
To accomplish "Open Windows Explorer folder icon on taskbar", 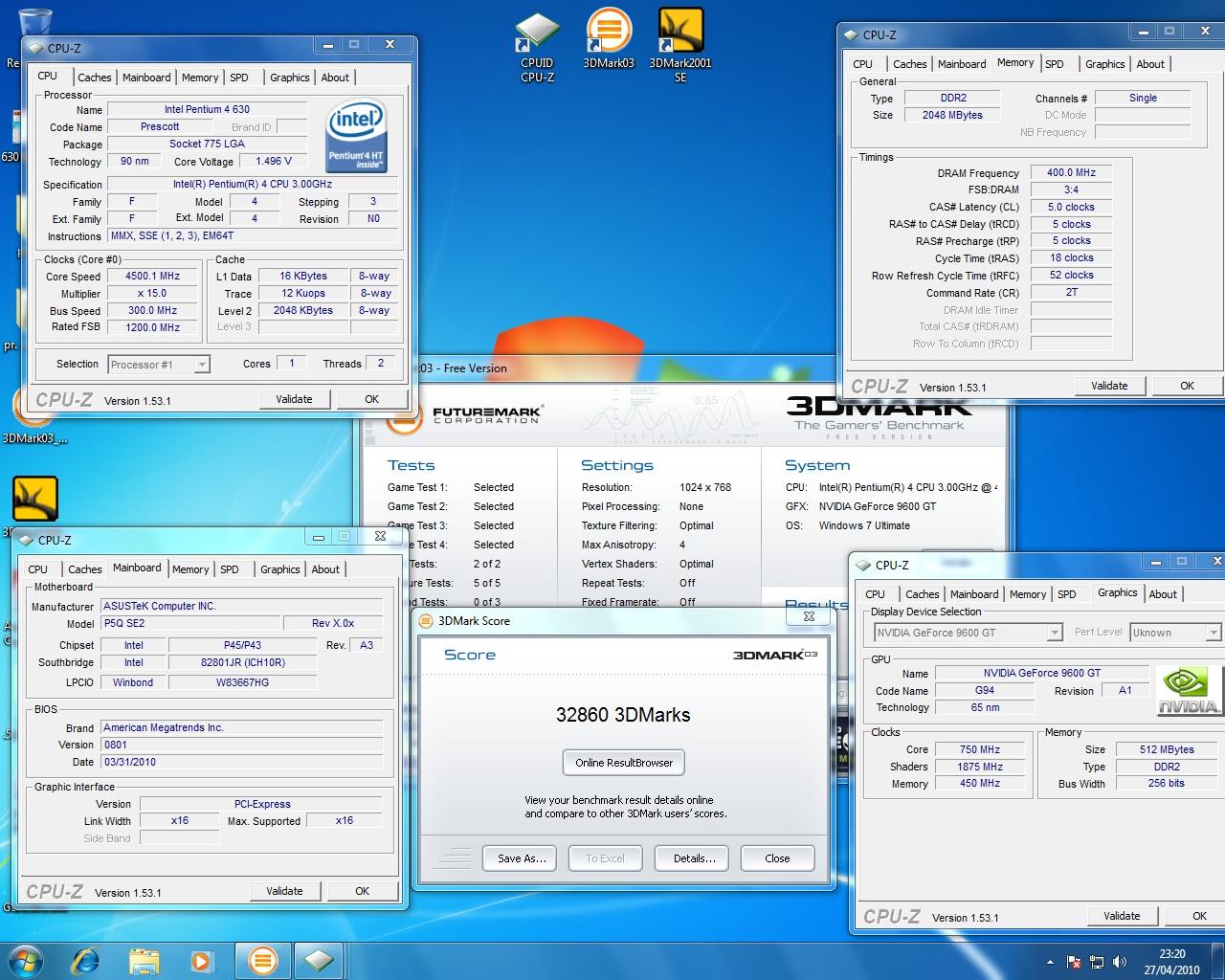I will click(144, 960).
